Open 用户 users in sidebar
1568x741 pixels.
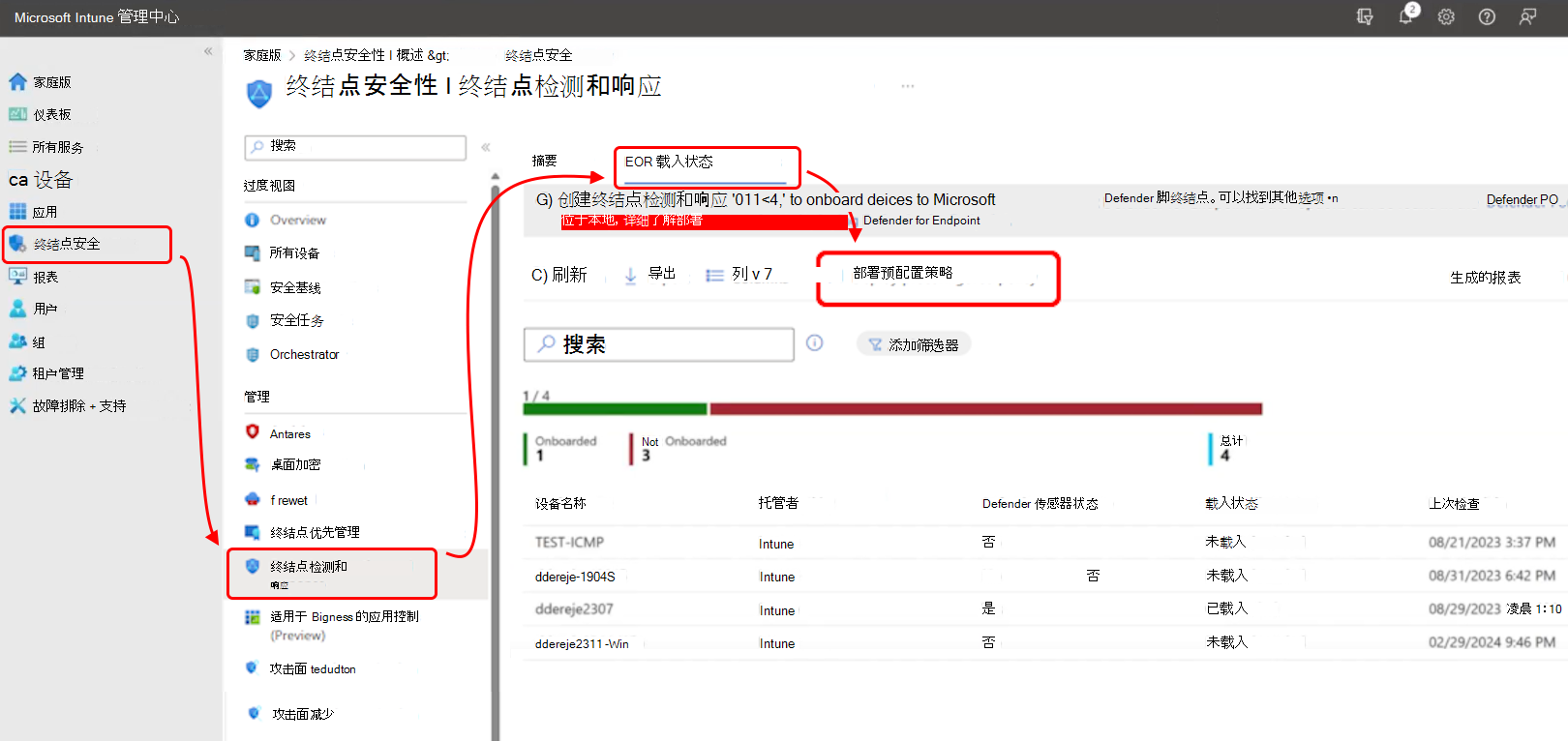tap(33, 309)
